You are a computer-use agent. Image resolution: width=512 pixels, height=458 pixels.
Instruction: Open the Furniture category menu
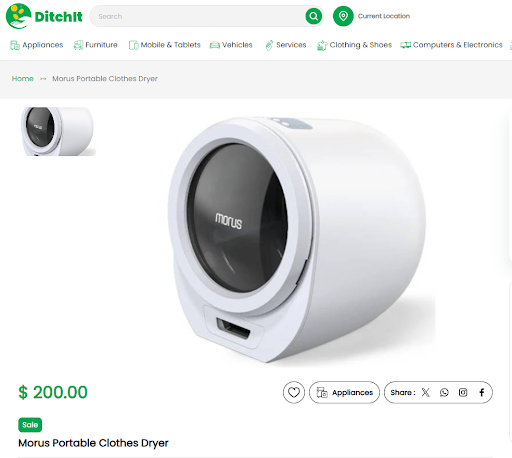96,45
